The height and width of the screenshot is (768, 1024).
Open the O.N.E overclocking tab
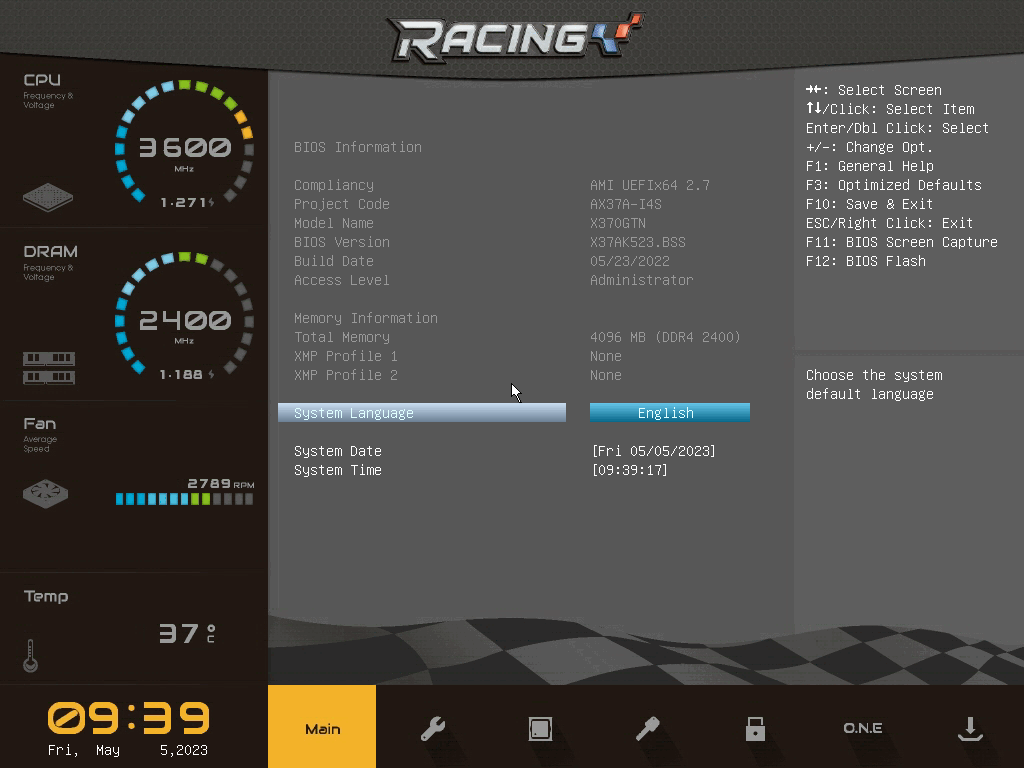863,728
